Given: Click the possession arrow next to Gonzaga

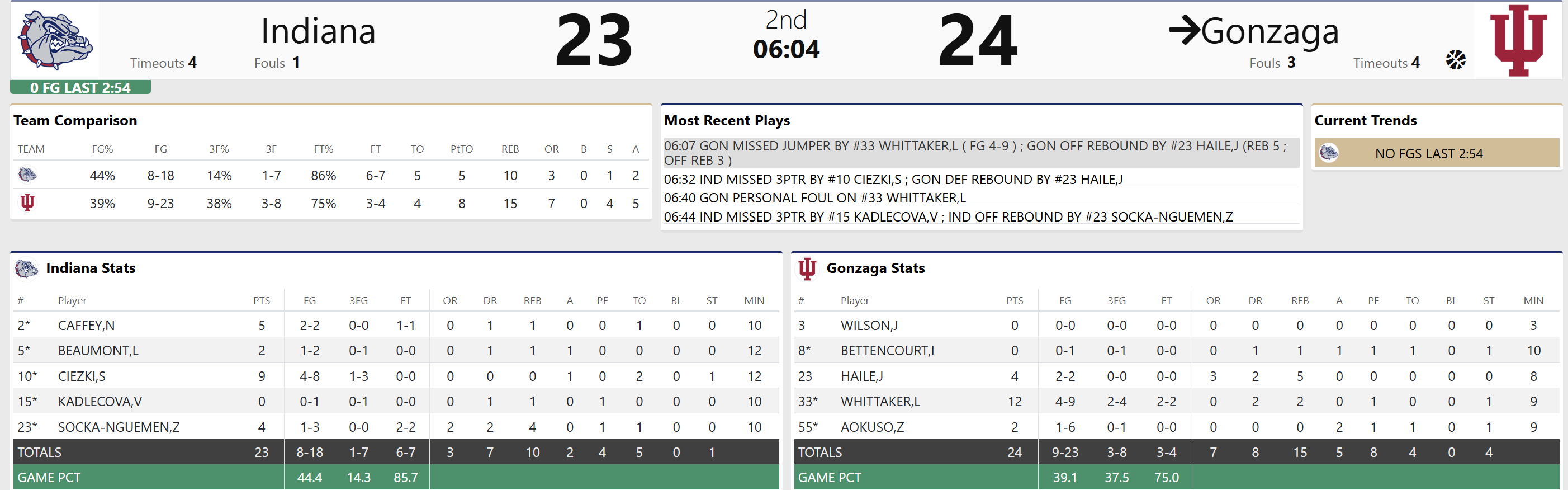Looking at the screenshot, I should (1184, 30).
